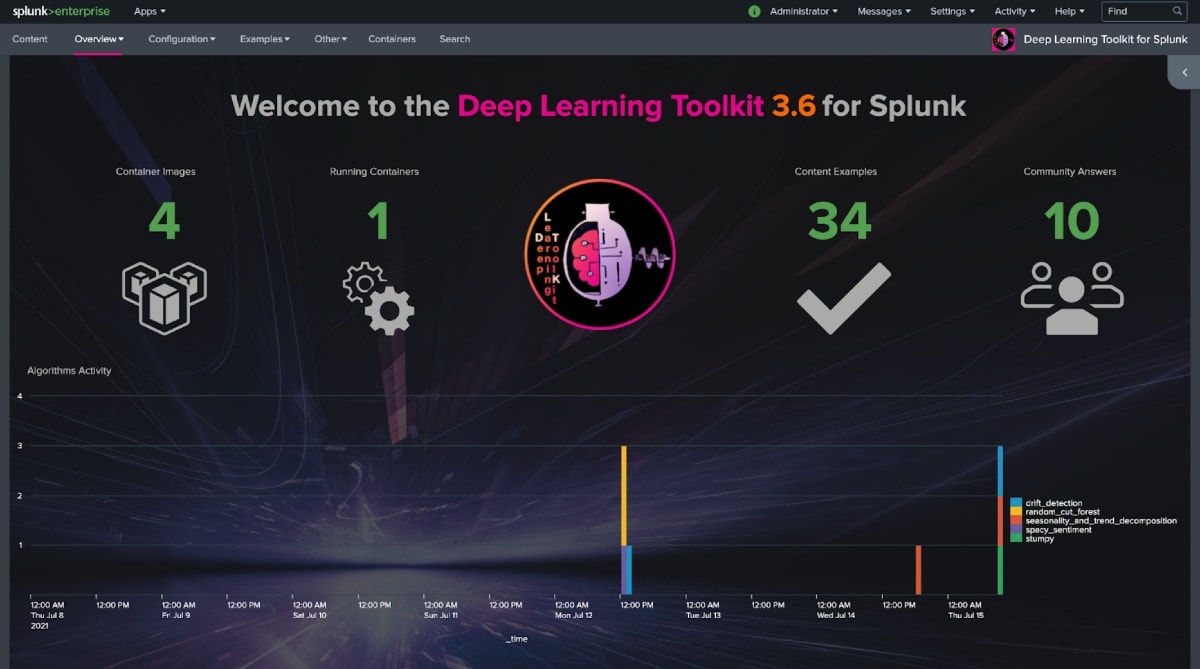Open the Apps dropdown
Image resolution: width=1200 pixels, height=669 pixels.
tap(150, 11)
